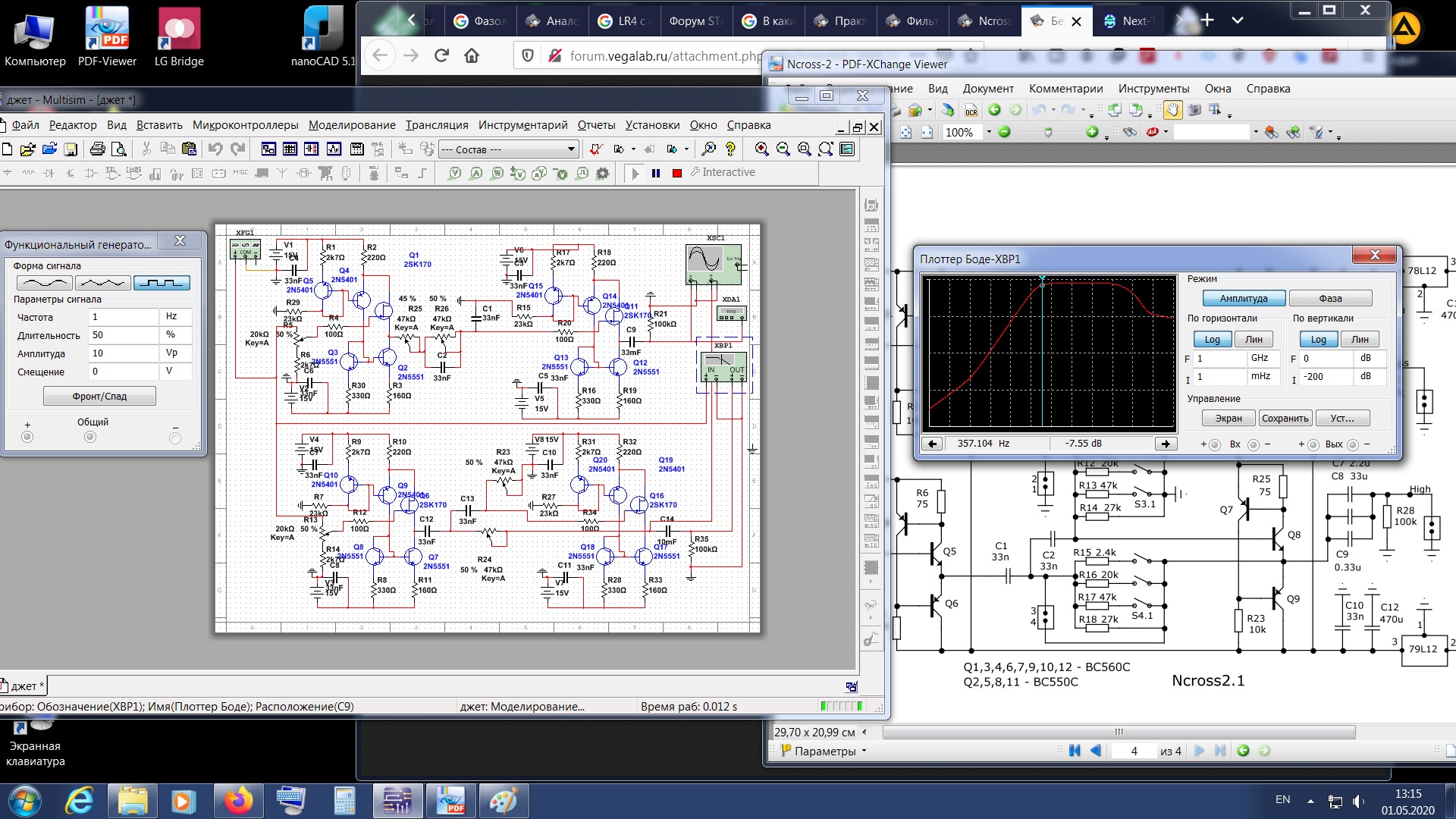Open the 100% zoom dropdown in PDF viewer
Image resolution: width=1456 pixels, height=819 pixels.
click(988, 132)
